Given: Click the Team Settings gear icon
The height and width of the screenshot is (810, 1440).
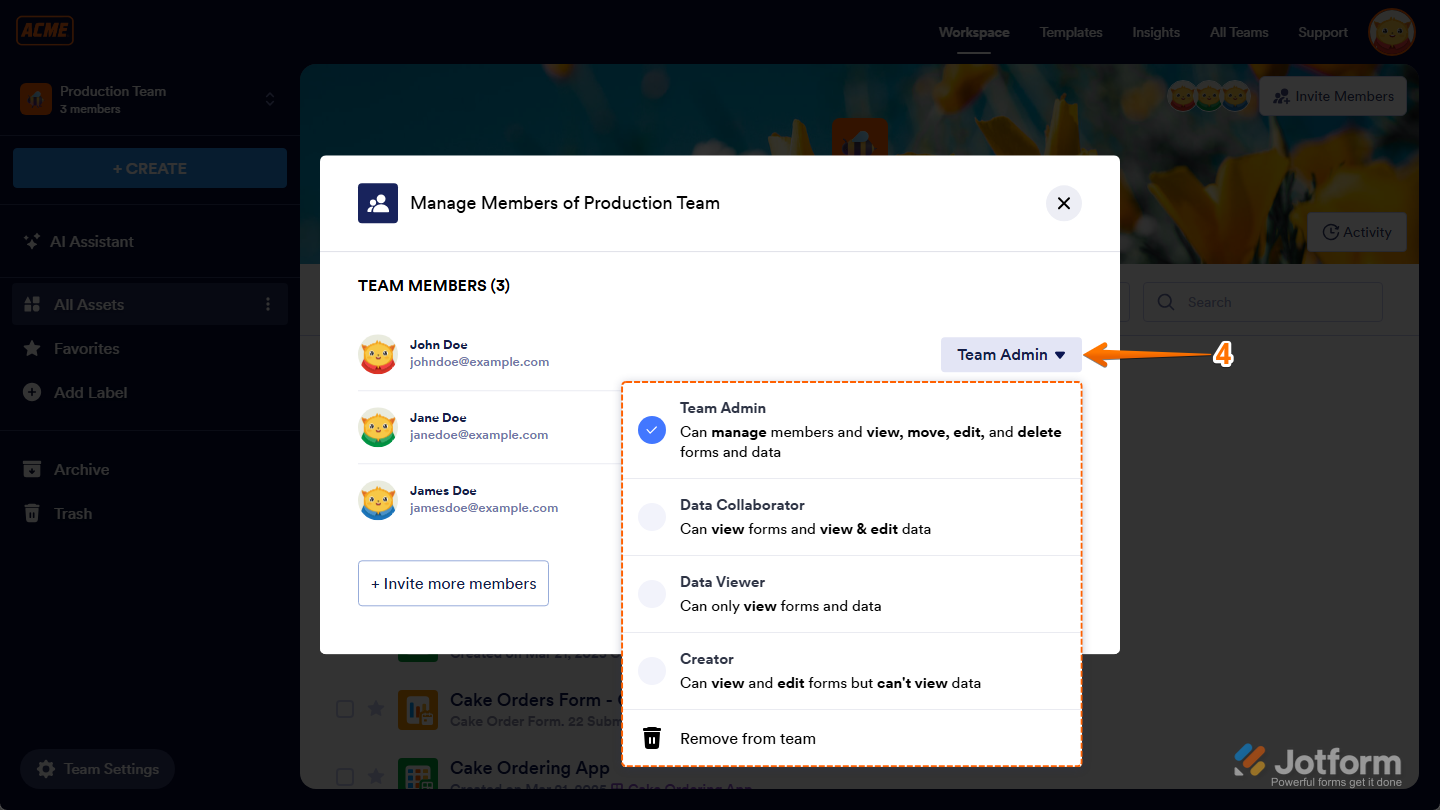Looking at the screenshot, I should pos(45,769).
